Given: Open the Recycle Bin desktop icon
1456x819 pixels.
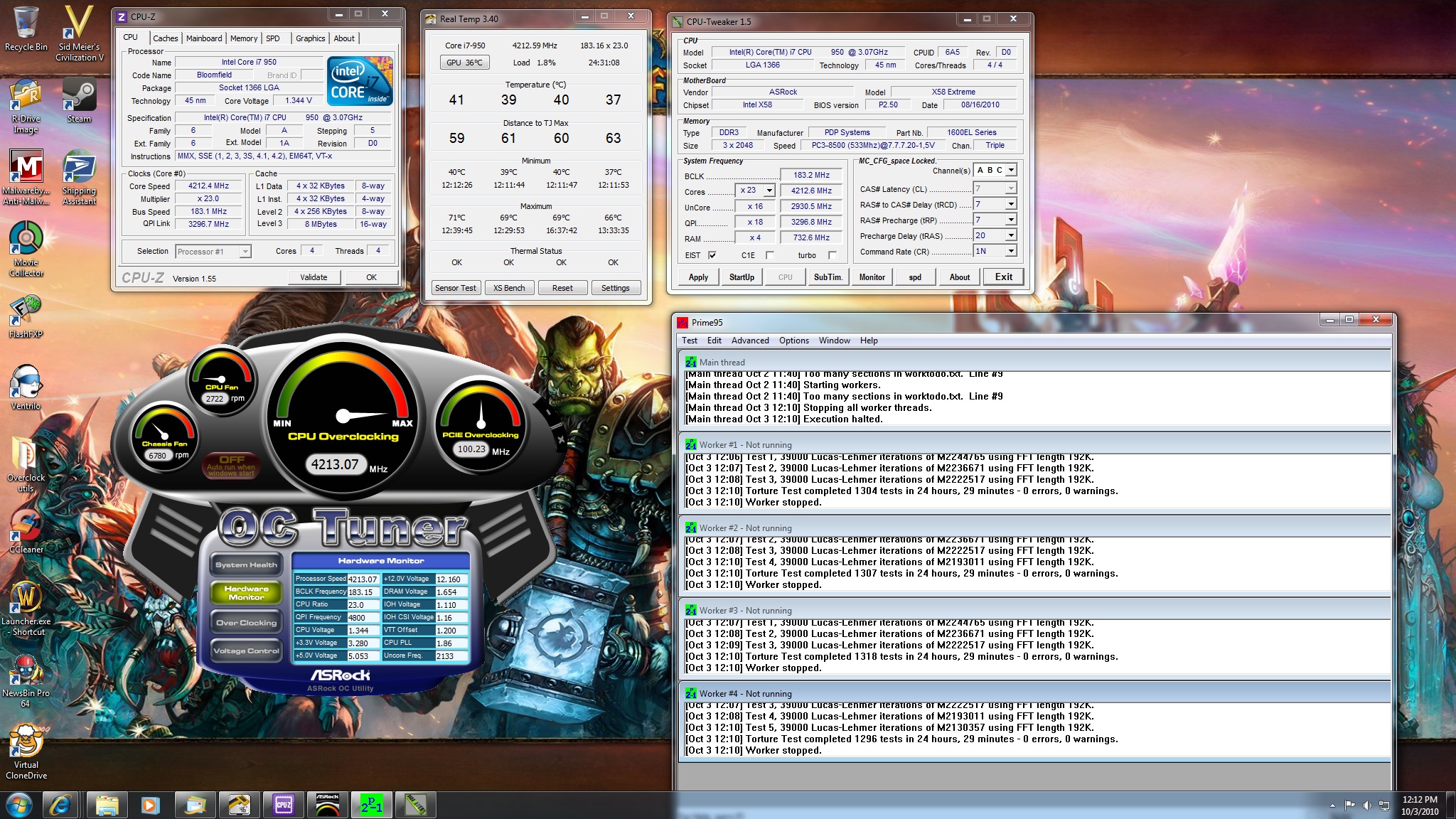Looking at the screenshot, I should [x=26, y=28].
